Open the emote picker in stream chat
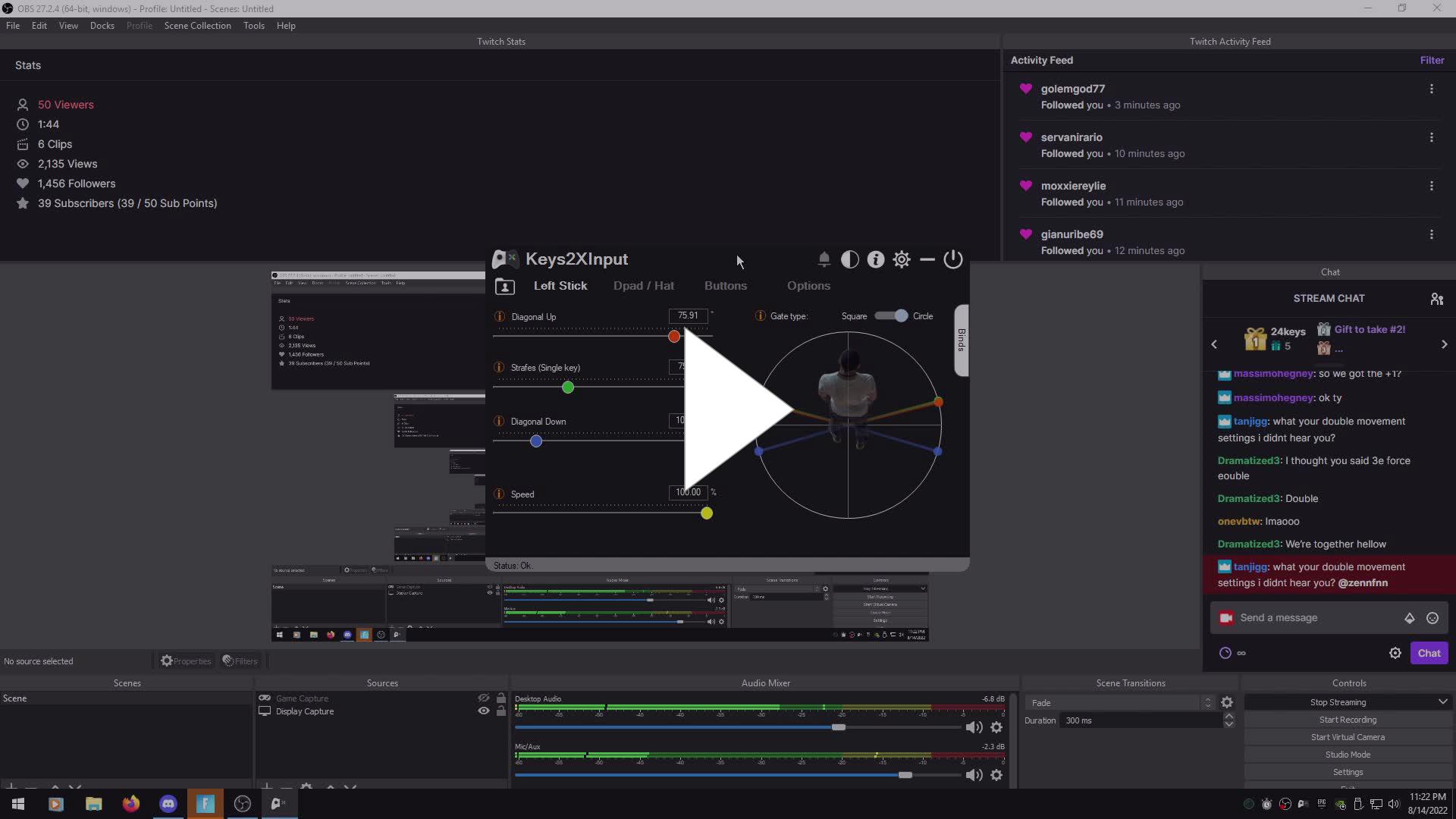This screenshot has height=819, width=1456. click(1432, 618)
